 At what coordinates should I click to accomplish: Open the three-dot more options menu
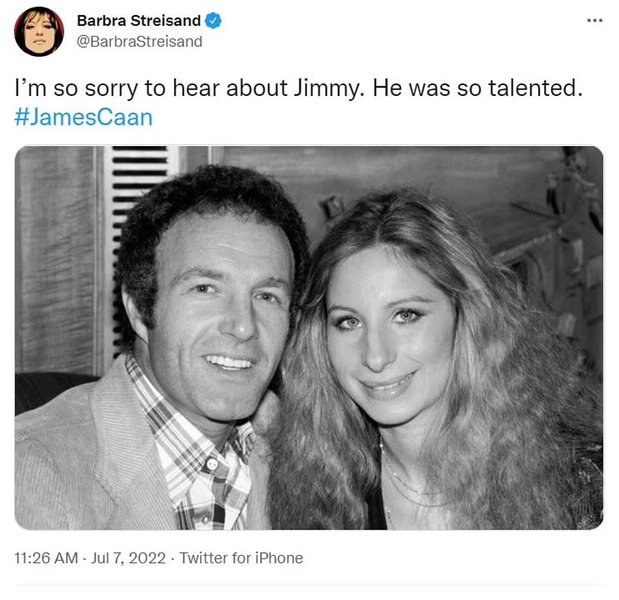tap(595, 20)
